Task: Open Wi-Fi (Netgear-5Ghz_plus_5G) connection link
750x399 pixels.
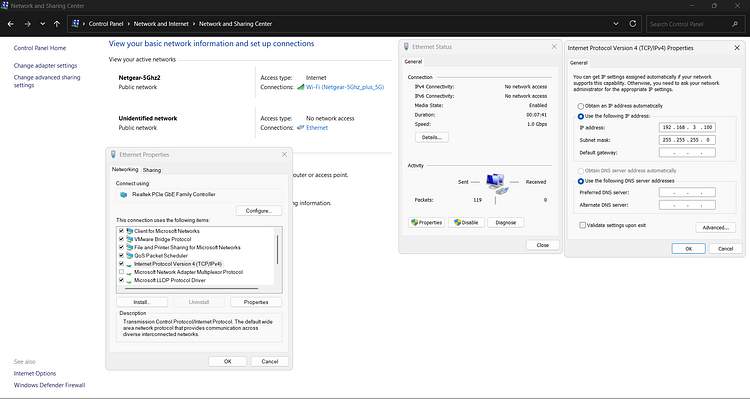Action: point(345,87)
